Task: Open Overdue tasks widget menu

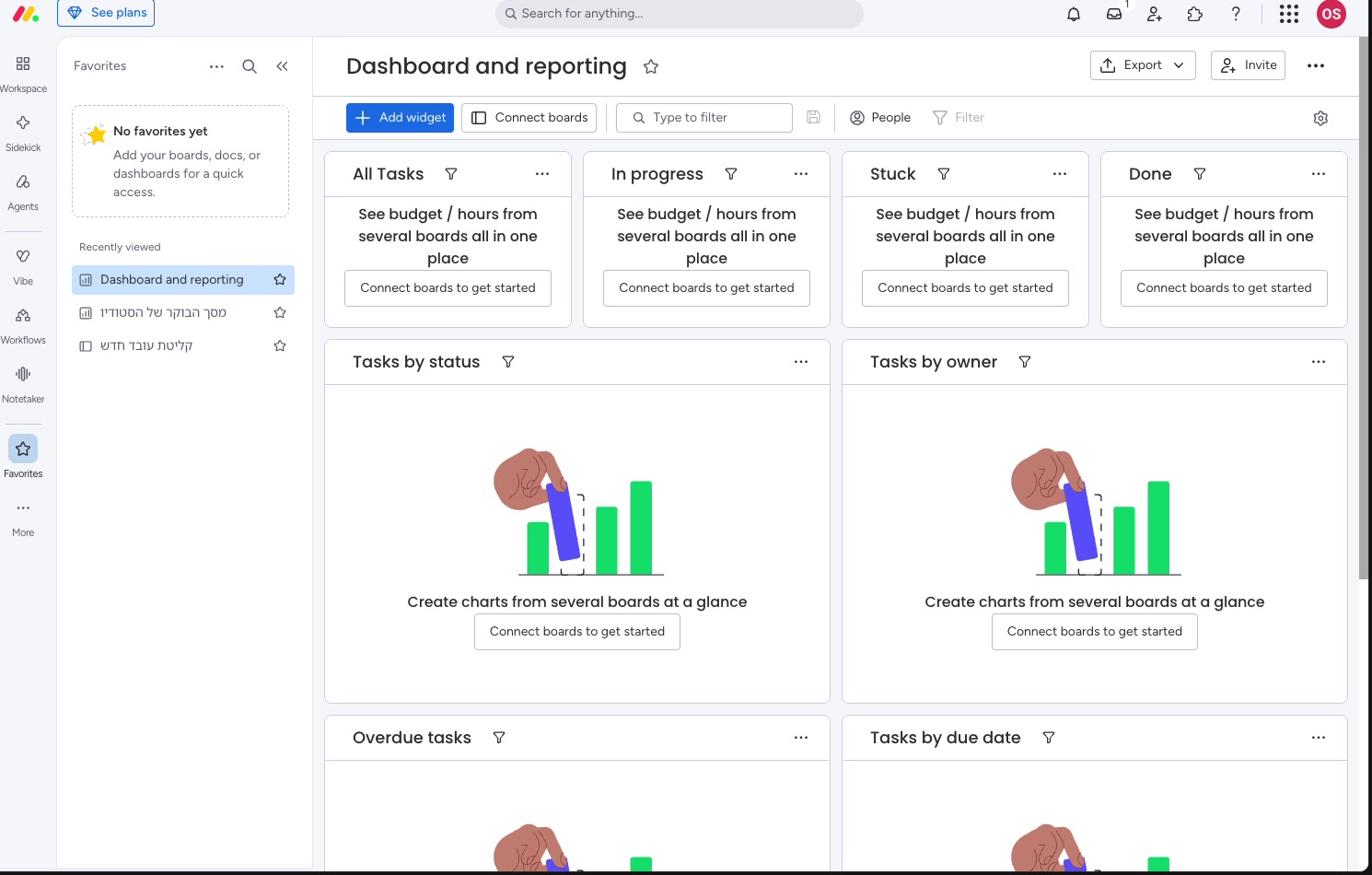Action: click(x=801, y=738)
